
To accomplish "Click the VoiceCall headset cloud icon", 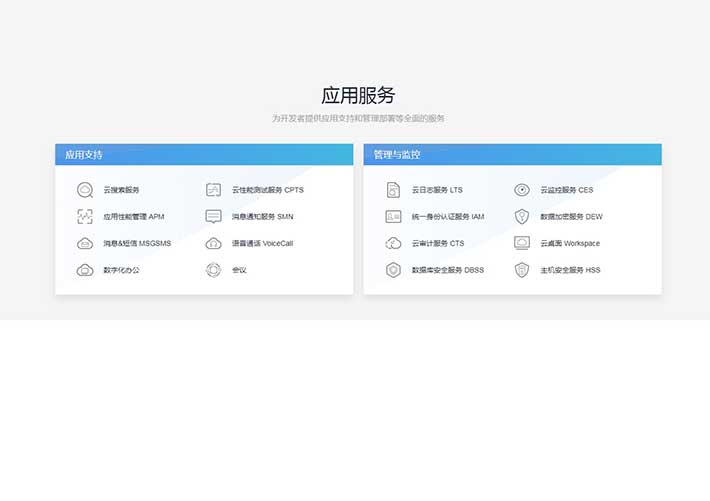I will point(213,243).
